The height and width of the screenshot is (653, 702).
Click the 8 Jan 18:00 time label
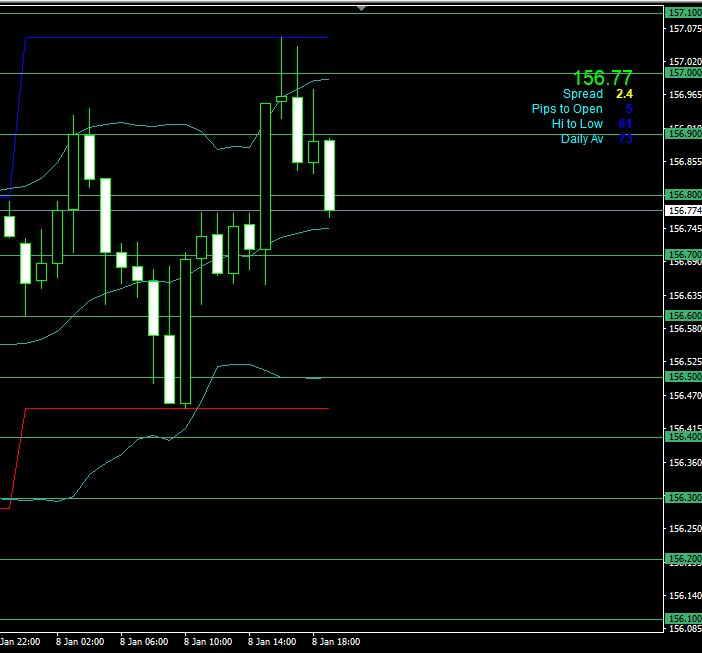tap(336, 642)
